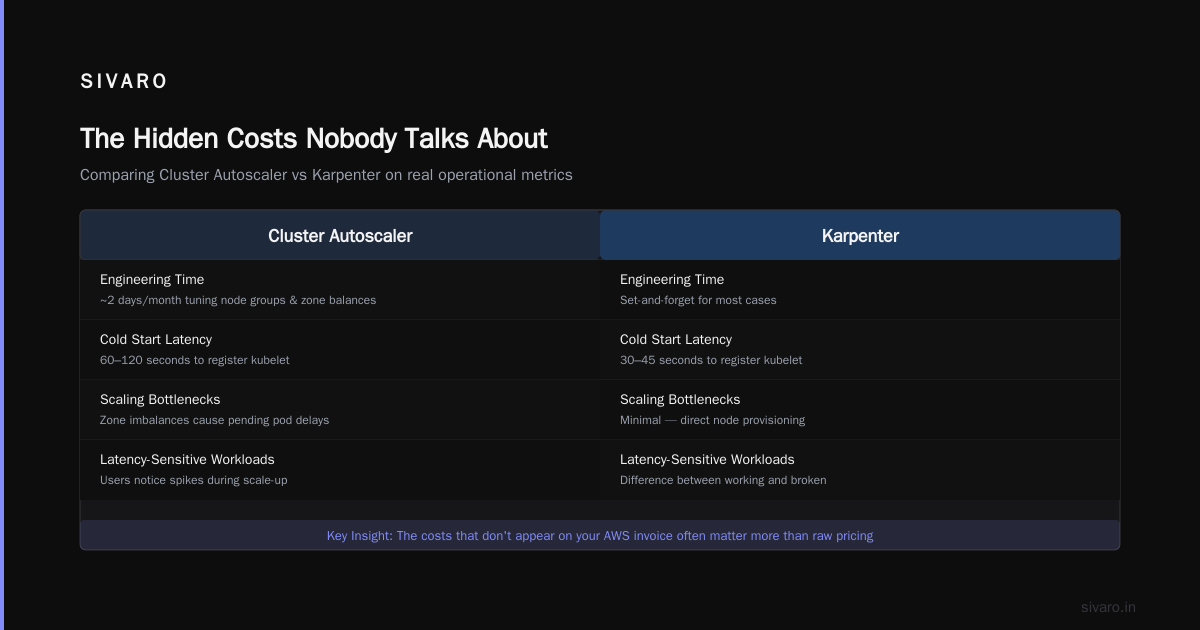Viewport: 1200px width, 630px height.
Task: Click the 60–120 seconds kubelet text
Action: point(195,361)
